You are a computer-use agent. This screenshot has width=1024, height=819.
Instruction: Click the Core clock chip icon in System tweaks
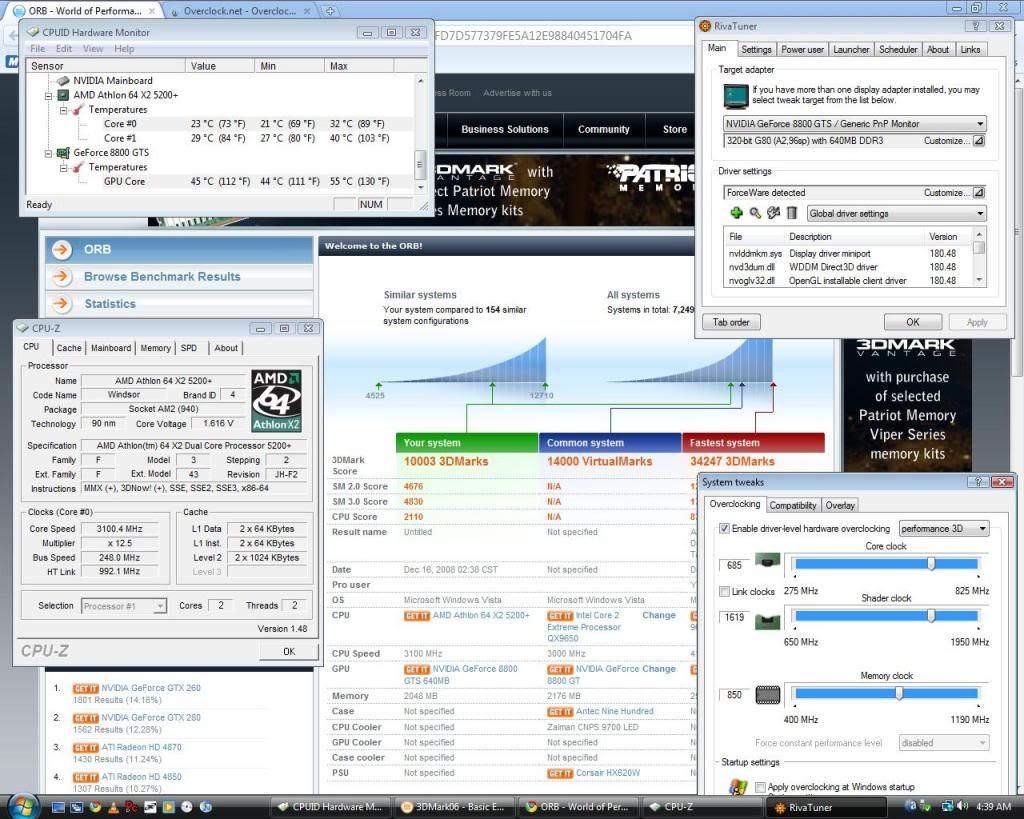(x=767, y=560)
